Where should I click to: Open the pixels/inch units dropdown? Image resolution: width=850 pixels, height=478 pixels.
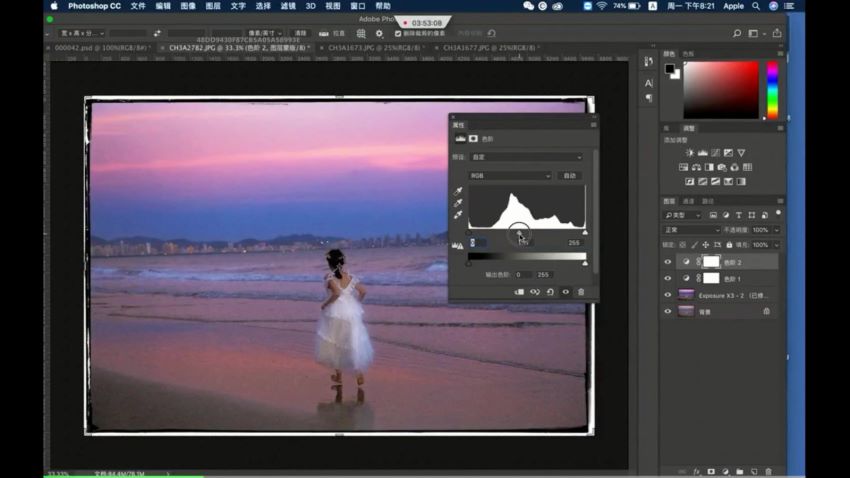point(264,34)
